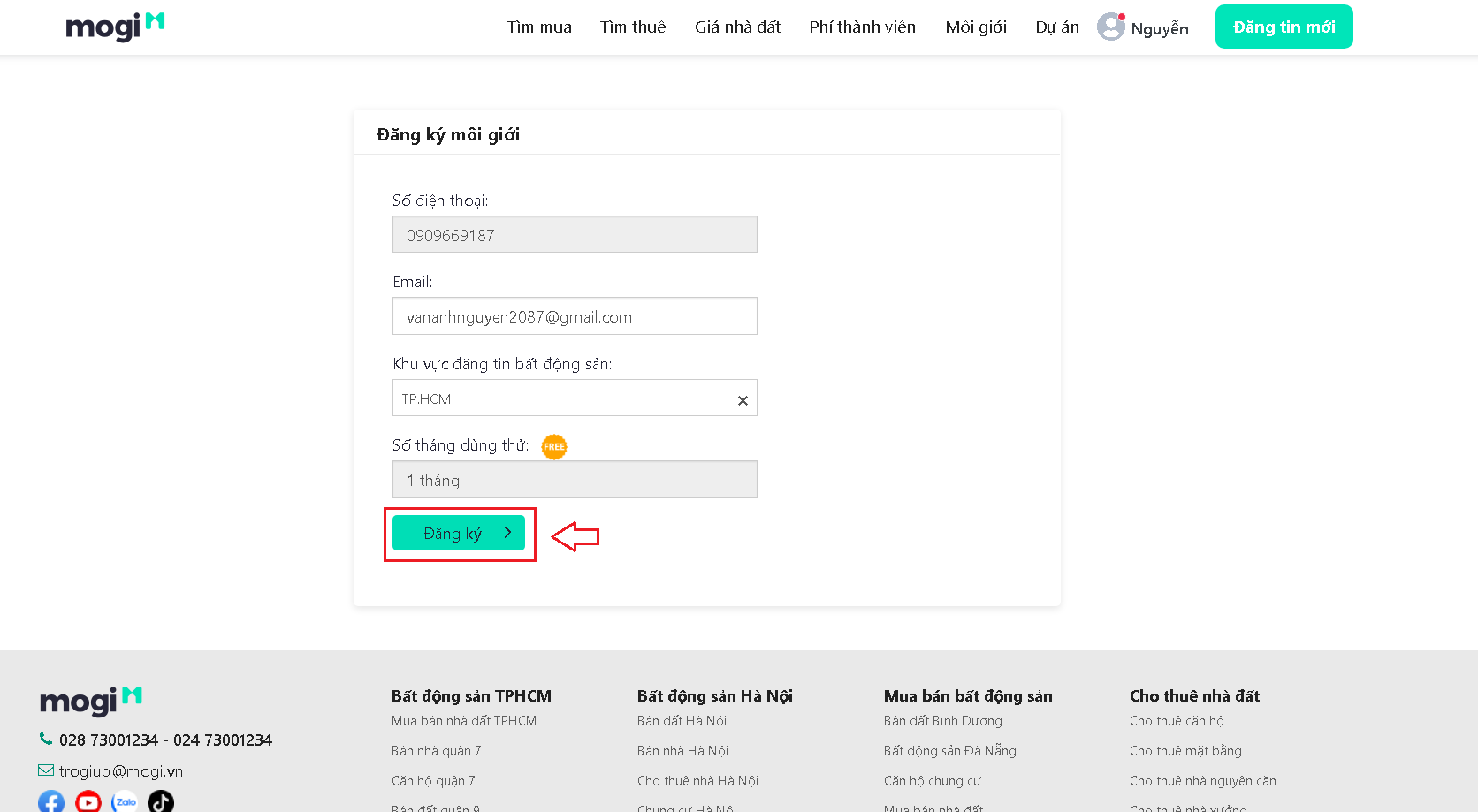This screenshot has height=812, width=1478.
Task: Open Mogi's TikTok icon
Action: 161,802
